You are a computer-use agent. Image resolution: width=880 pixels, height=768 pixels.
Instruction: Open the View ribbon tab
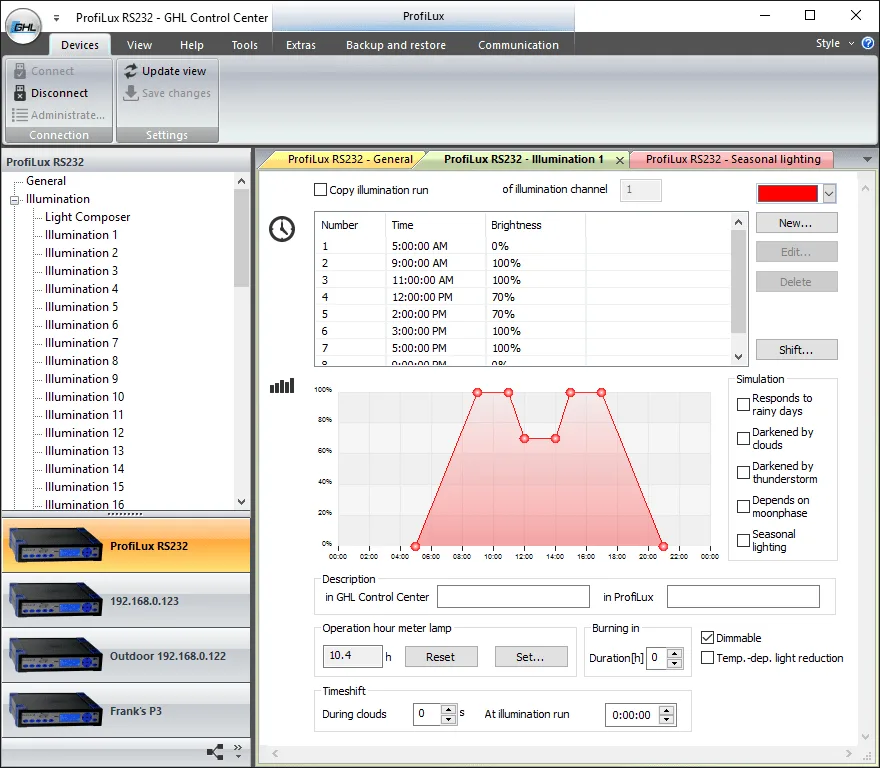click(139, 45)
